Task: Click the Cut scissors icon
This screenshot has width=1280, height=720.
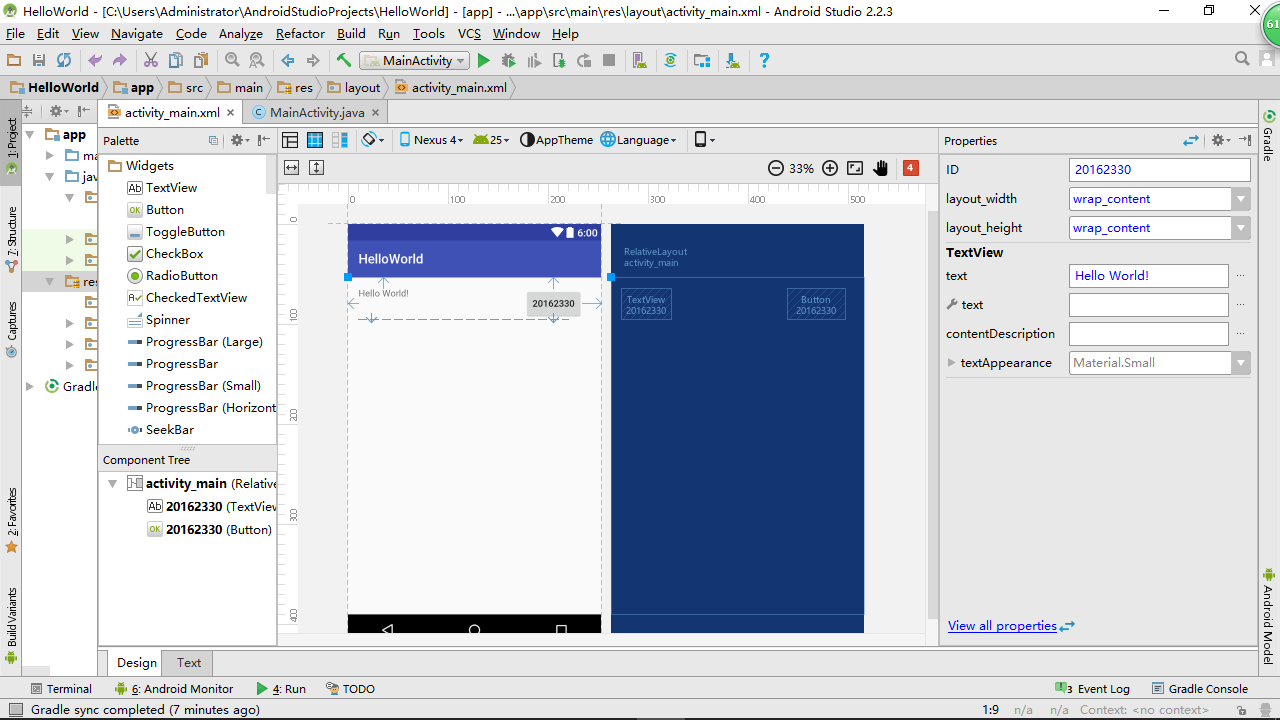Action: tap(151, 60)
